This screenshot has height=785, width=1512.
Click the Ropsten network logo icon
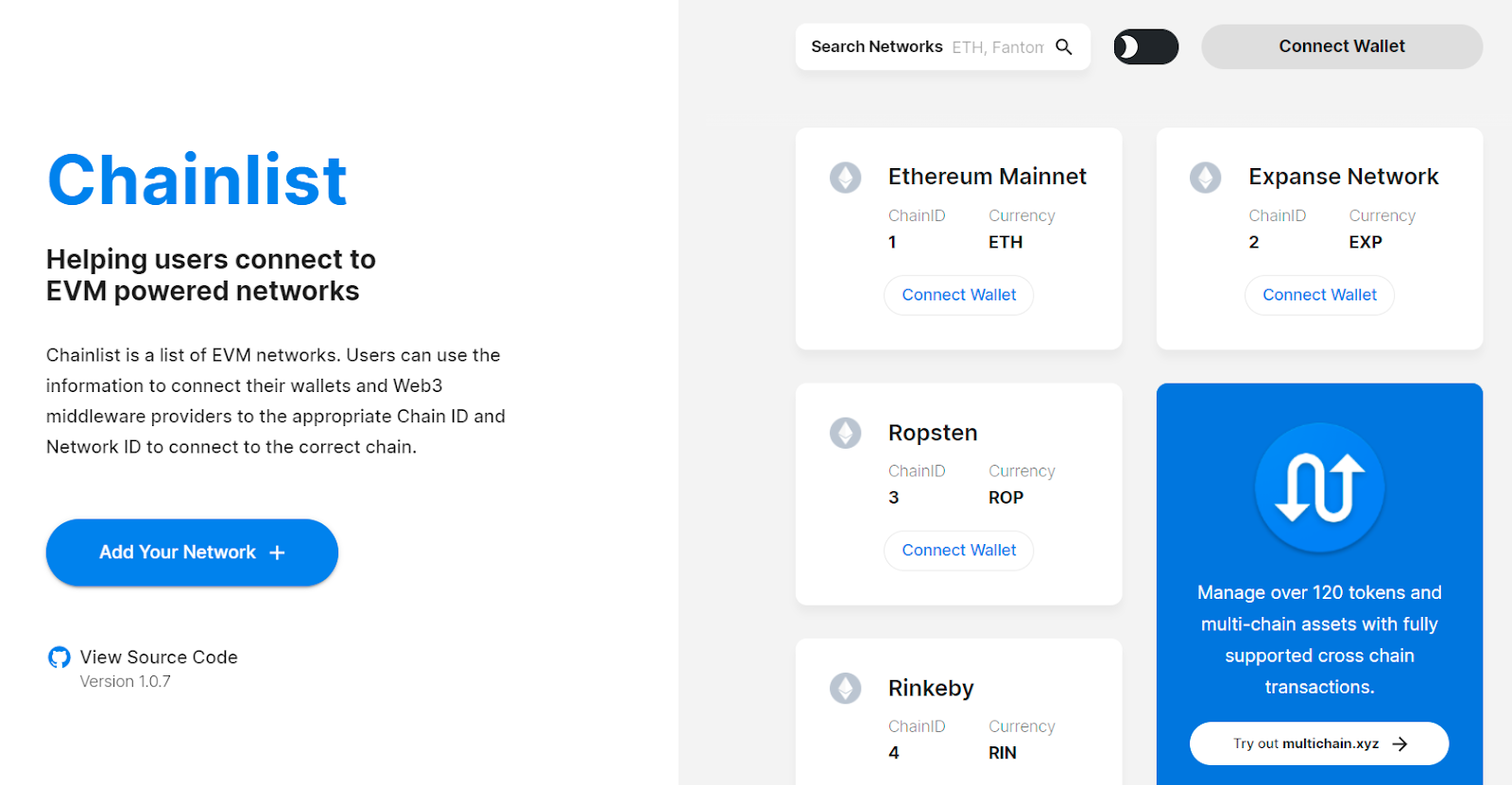pyautogui.click(x=845, y=433)
